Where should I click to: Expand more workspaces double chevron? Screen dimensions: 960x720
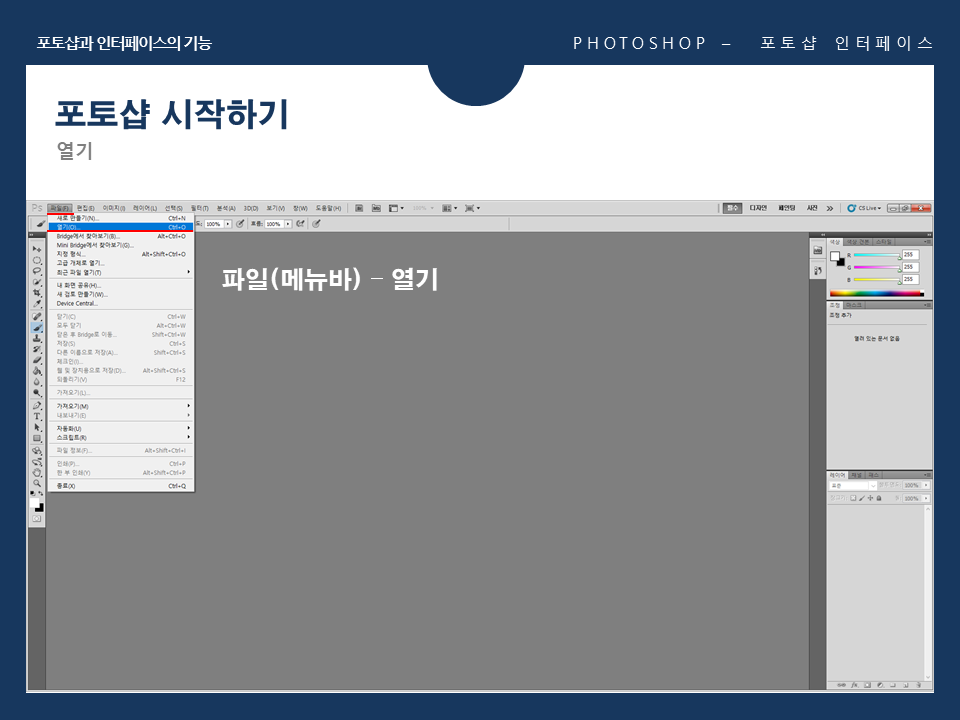tap(830, 208)
